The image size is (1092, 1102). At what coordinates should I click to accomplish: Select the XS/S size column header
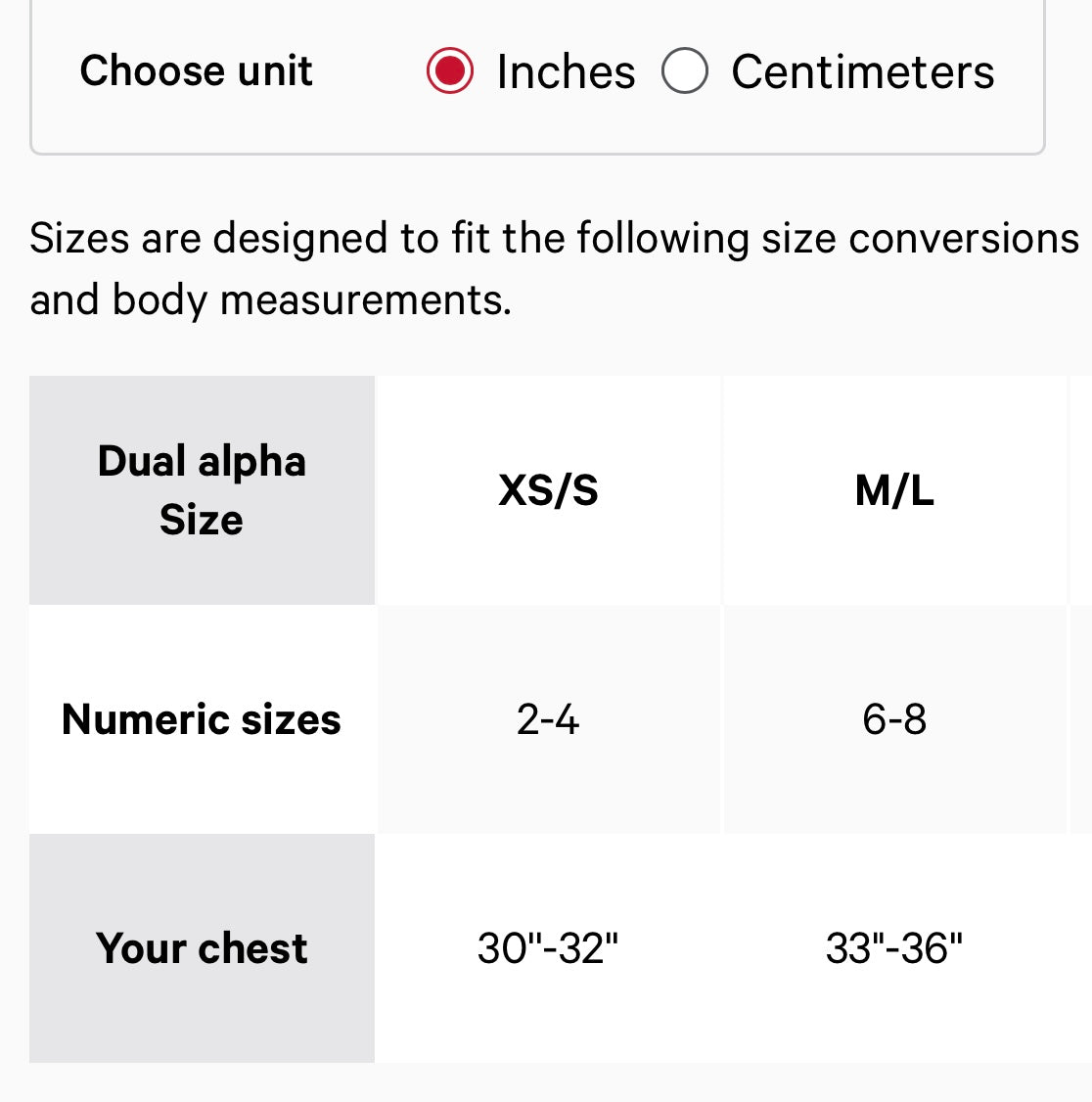click(548, 490)
